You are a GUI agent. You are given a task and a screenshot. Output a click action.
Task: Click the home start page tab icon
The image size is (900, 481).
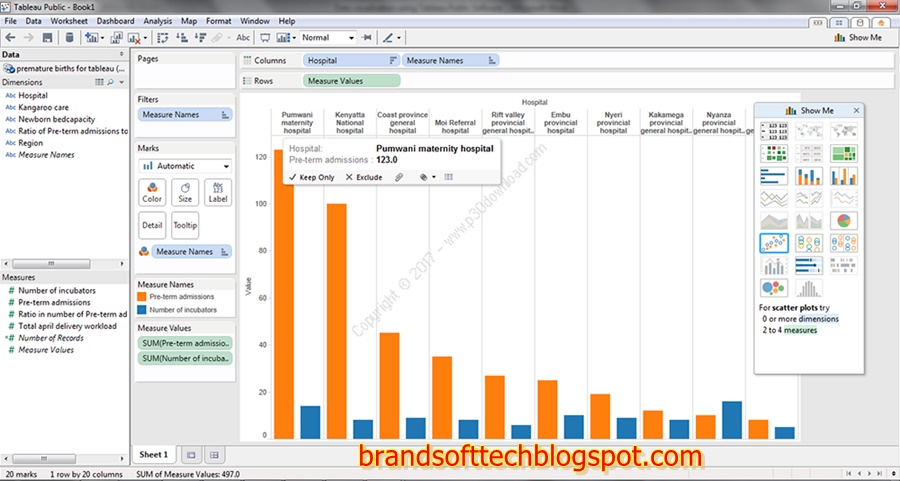(x=880, y=22)
